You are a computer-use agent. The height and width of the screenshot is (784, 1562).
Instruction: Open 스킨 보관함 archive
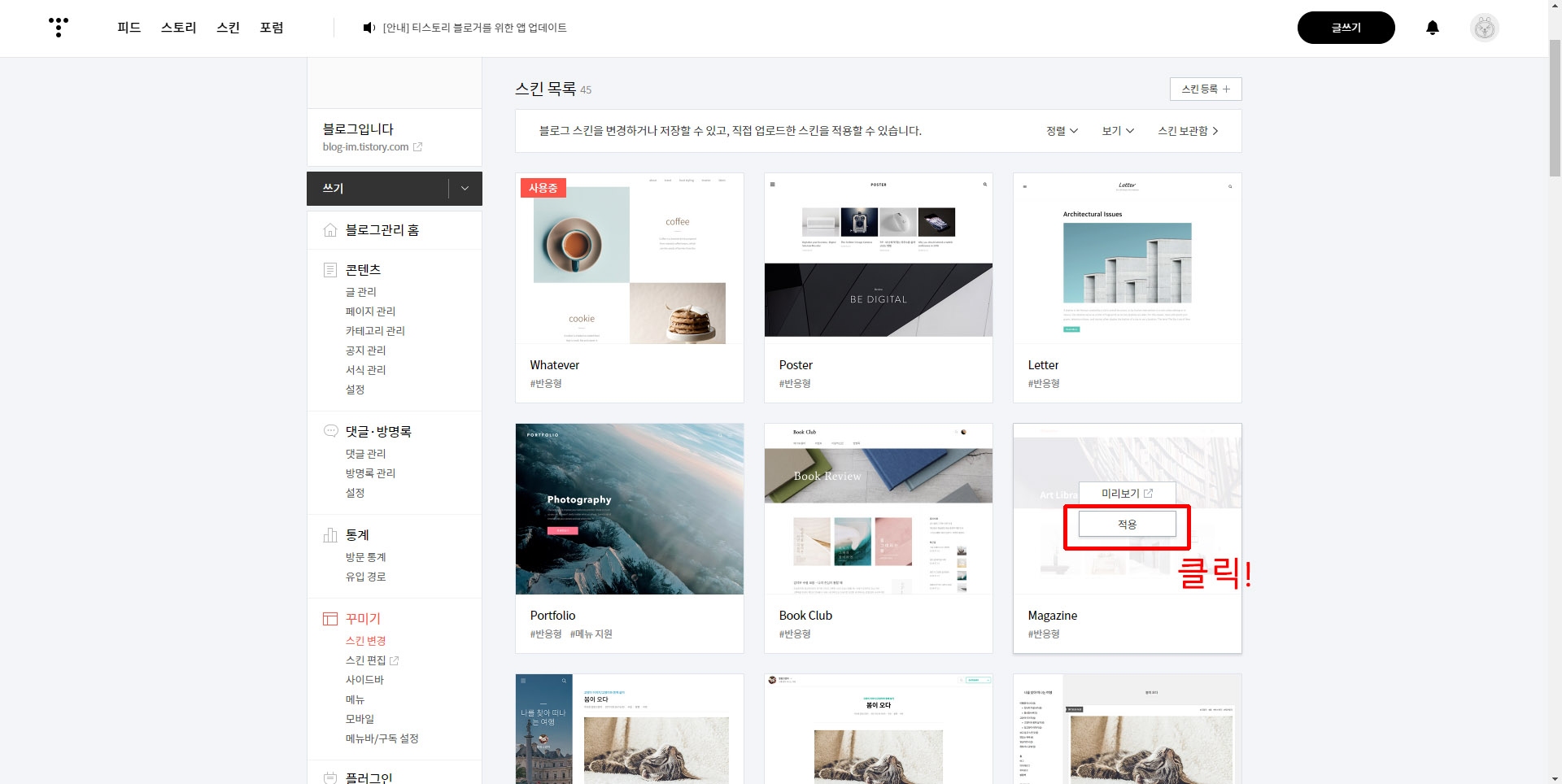pos(1188,131)
